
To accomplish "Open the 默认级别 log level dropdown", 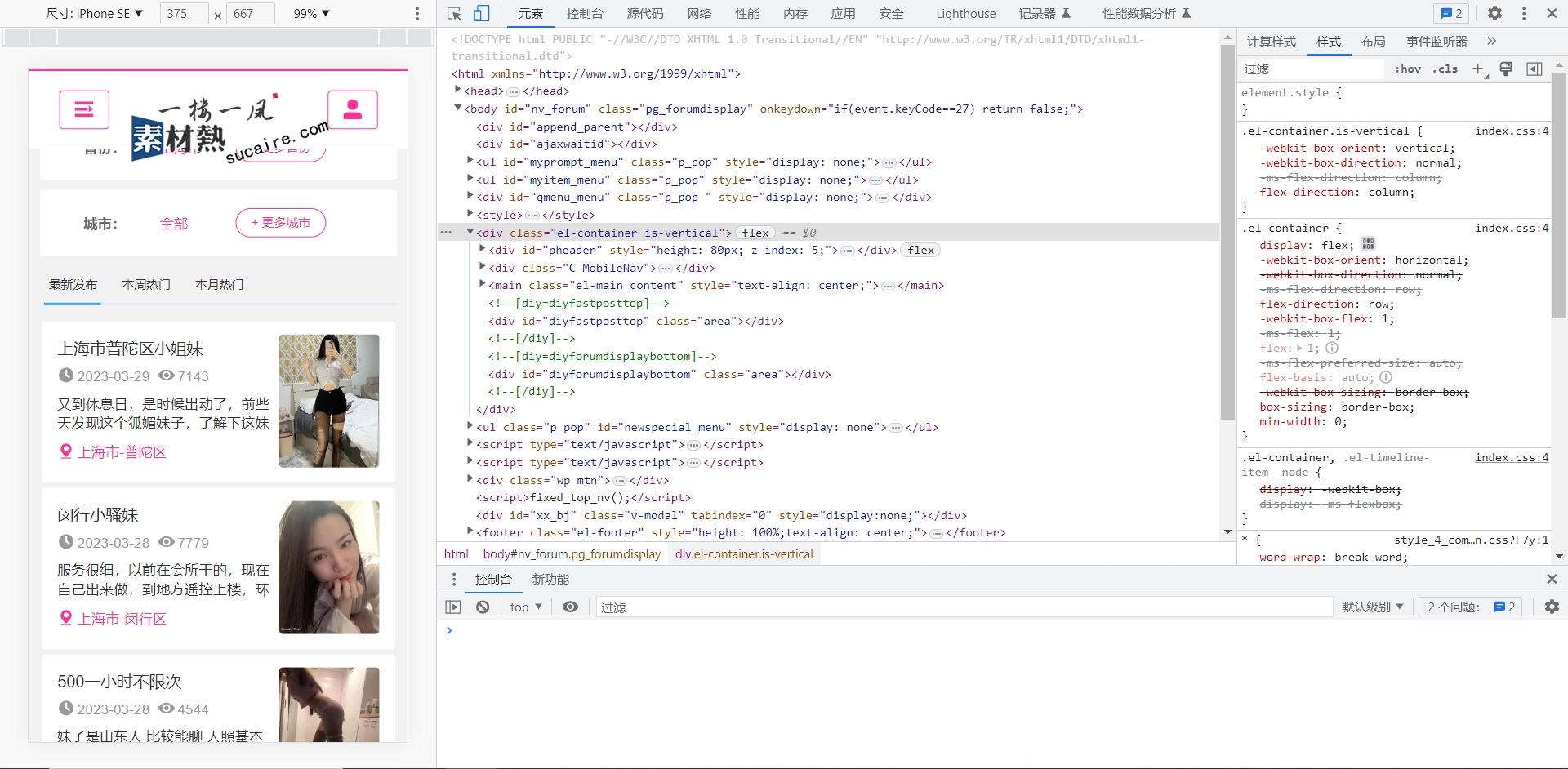I will coord(1372,607).
